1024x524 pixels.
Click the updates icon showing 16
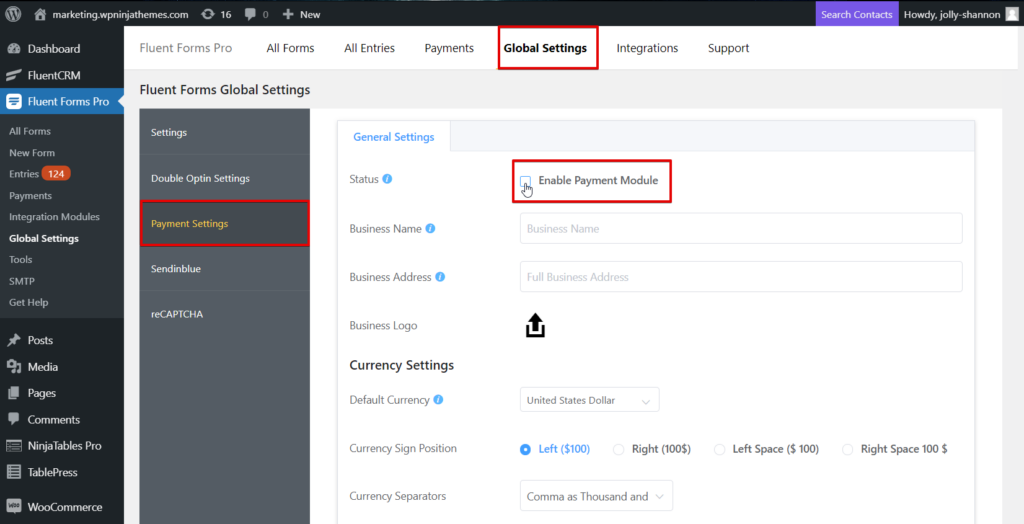pyautogui.click(x=208, y=14)
